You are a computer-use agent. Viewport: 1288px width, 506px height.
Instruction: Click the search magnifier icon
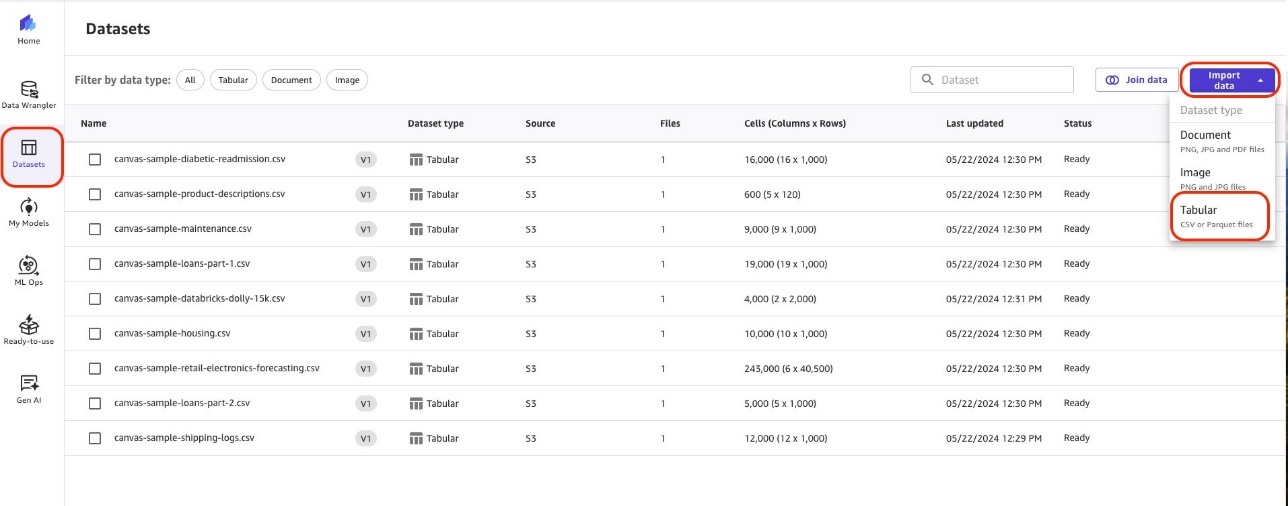(x=928, y=80)
